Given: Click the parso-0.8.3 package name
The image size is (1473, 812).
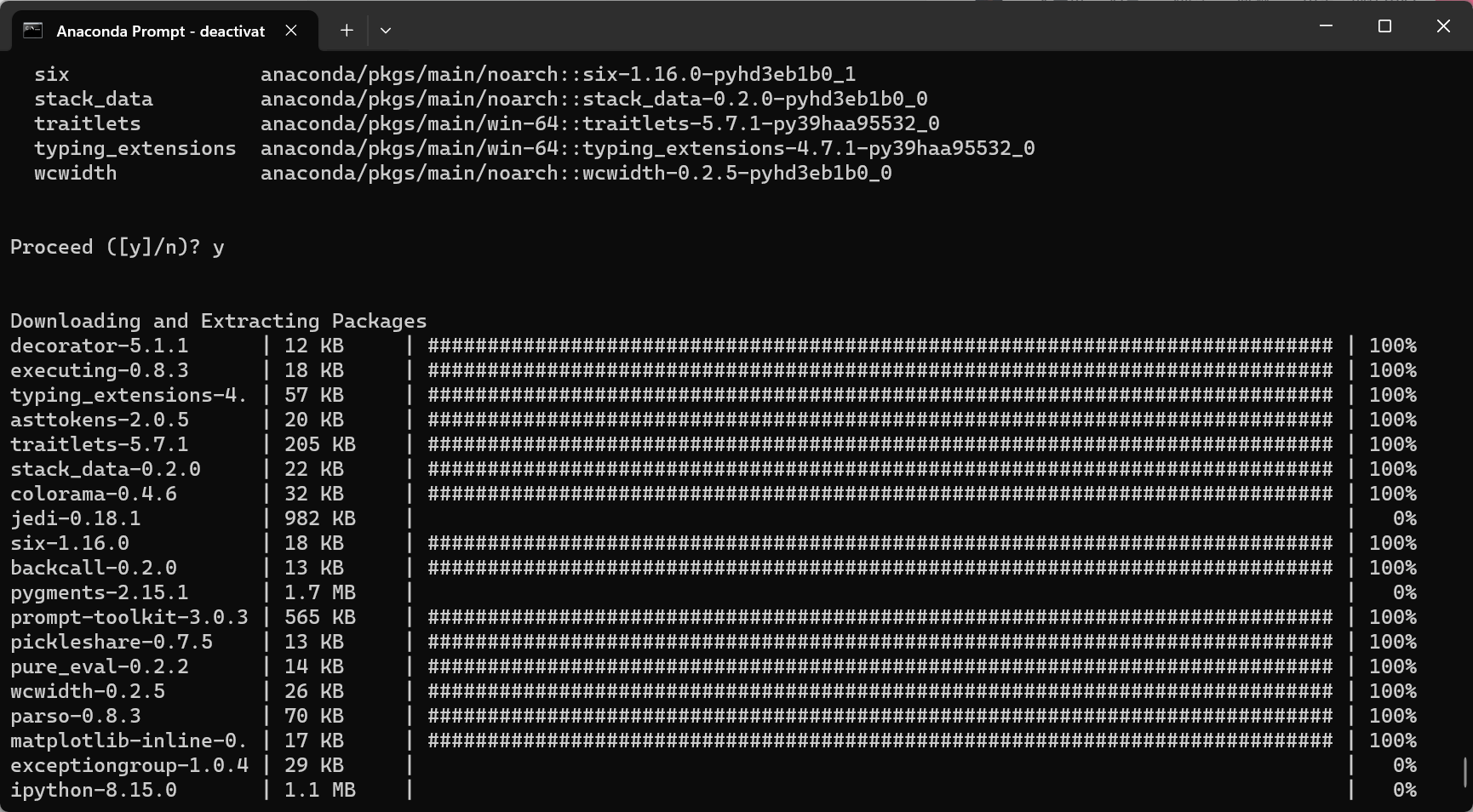Looking at the screenshot, I should coord(76,717).
